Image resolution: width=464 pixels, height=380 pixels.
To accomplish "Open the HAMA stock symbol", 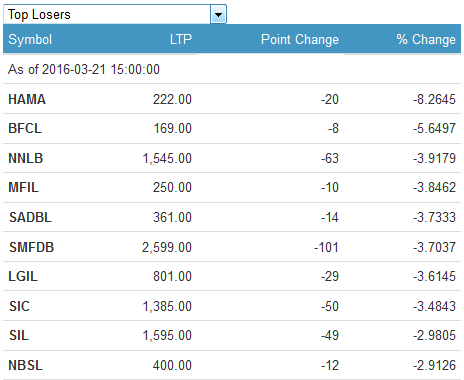I will [x=27, y=99].
